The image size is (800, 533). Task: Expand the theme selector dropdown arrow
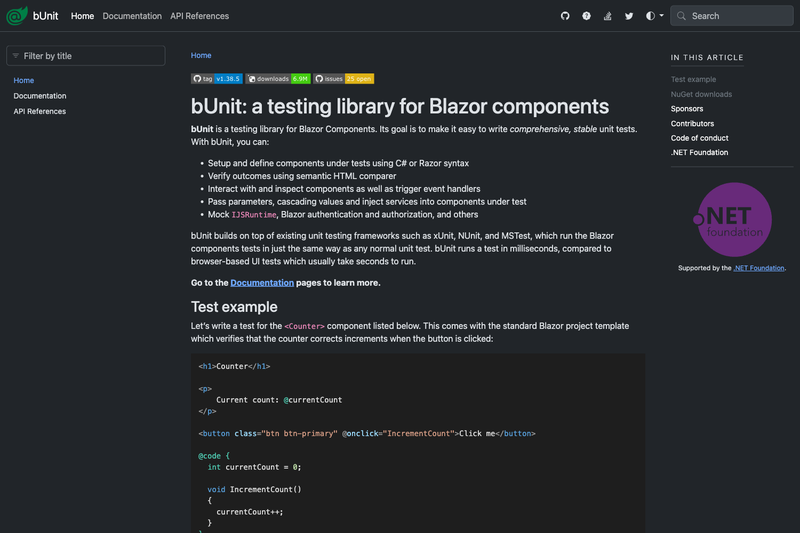662,16
